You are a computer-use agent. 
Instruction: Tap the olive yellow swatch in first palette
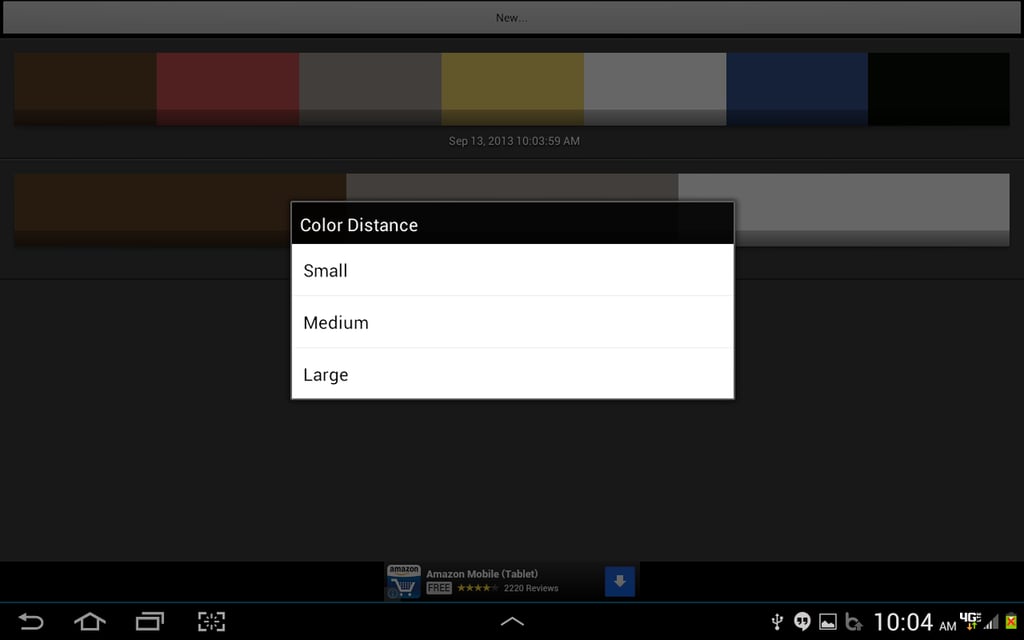pyautogui.click(x=512, y=89)
